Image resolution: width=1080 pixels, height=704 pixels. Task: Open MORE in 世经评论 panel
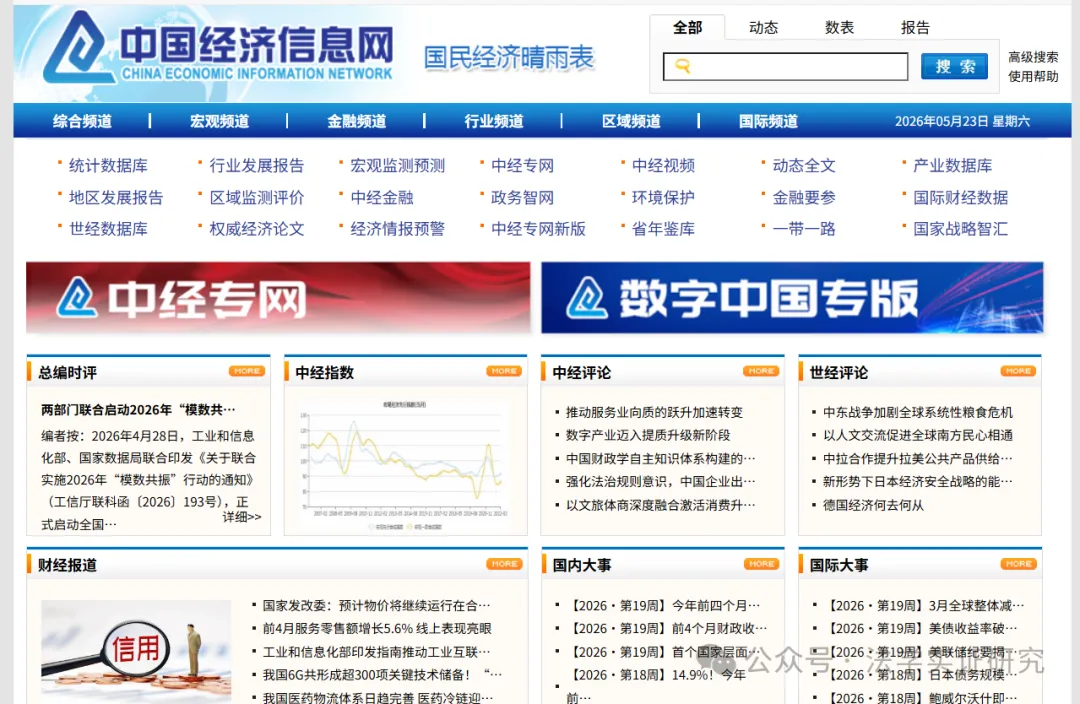[x=1019, y=371]
